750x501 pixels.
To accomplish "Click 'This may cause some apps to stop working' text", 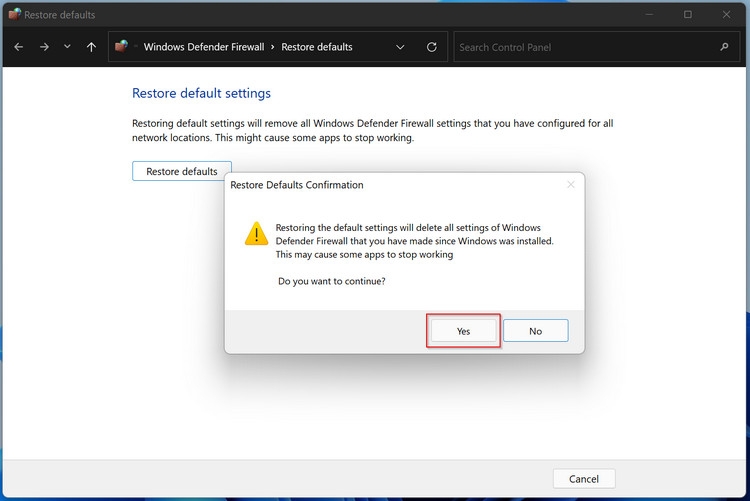I will click(364, 255).
